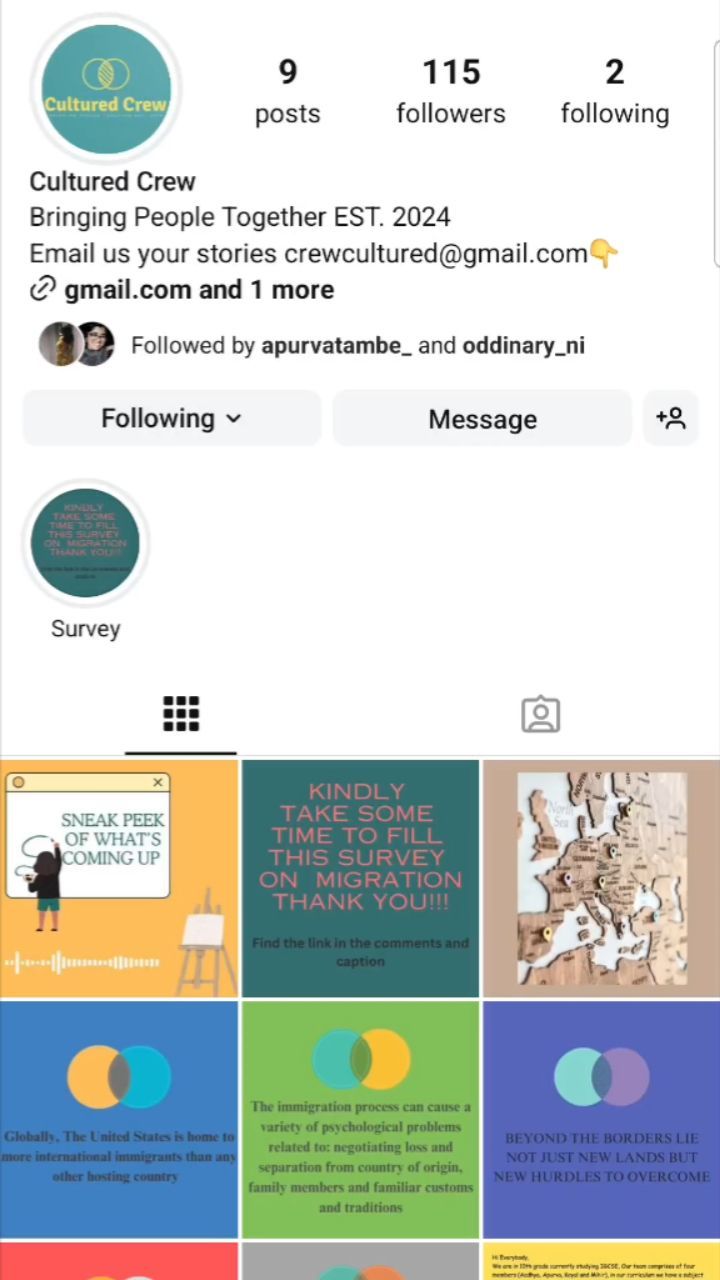Open the United States immigrants post
Image resolution: width=720 pixels, height=1280 pixels.
(x=119, y=1120)
